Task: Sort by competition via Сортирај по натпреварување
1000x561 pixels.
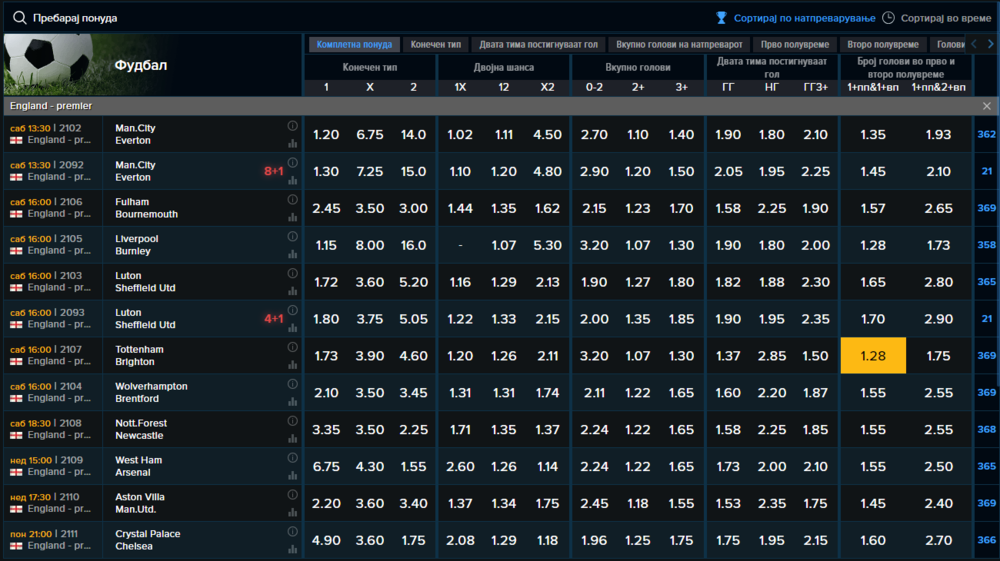Action: 804,18
